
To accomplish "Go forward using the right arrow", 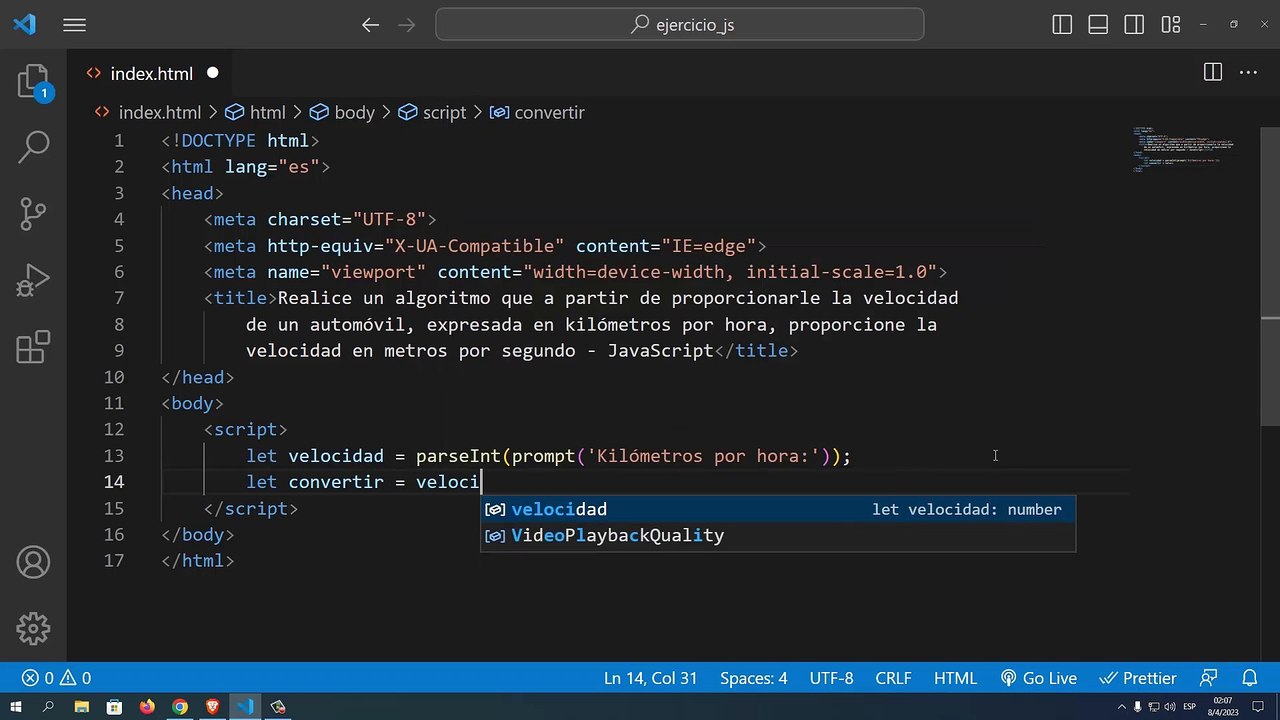I will (x=408, y=25).
